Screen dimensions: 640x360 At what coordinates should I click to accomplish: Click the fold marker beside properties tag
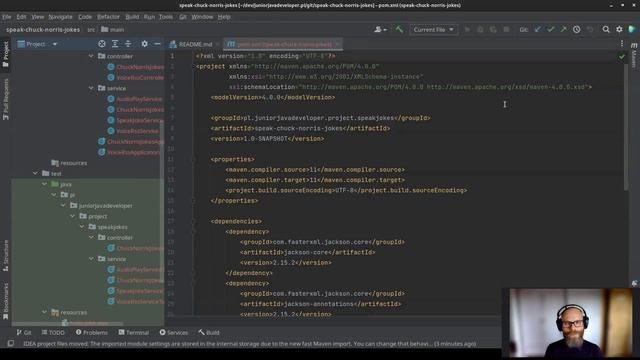(x=194, y=159)
